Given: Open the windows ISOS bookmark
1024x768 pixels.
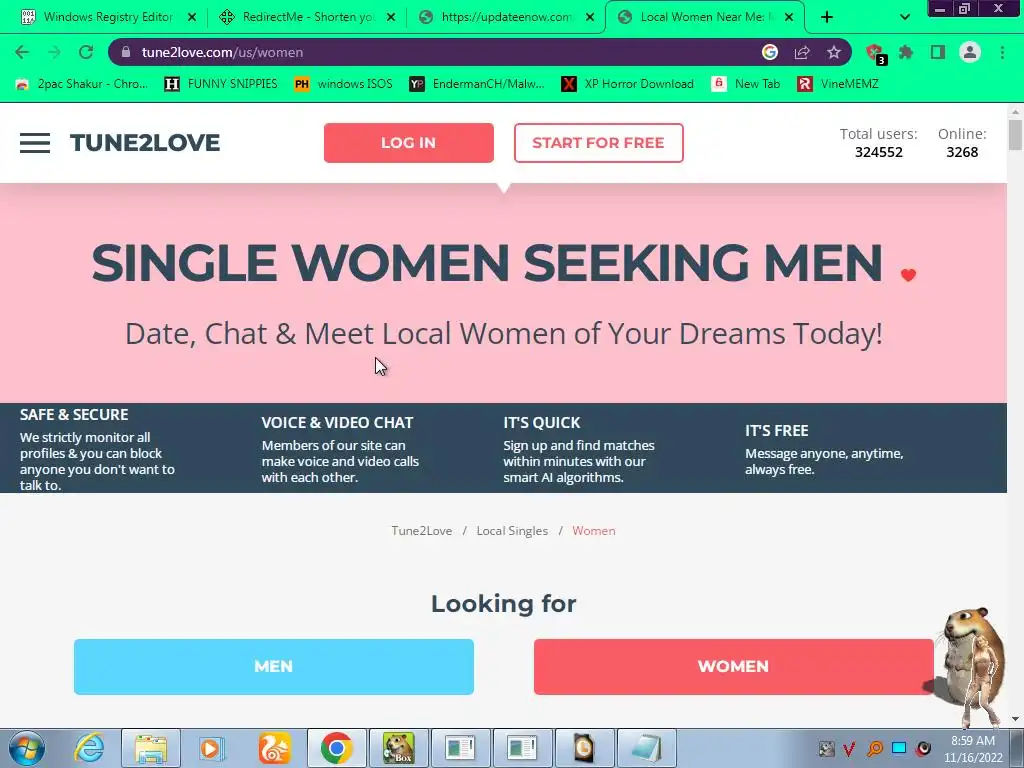Looking at the screenshot, I should click(344, 84).
